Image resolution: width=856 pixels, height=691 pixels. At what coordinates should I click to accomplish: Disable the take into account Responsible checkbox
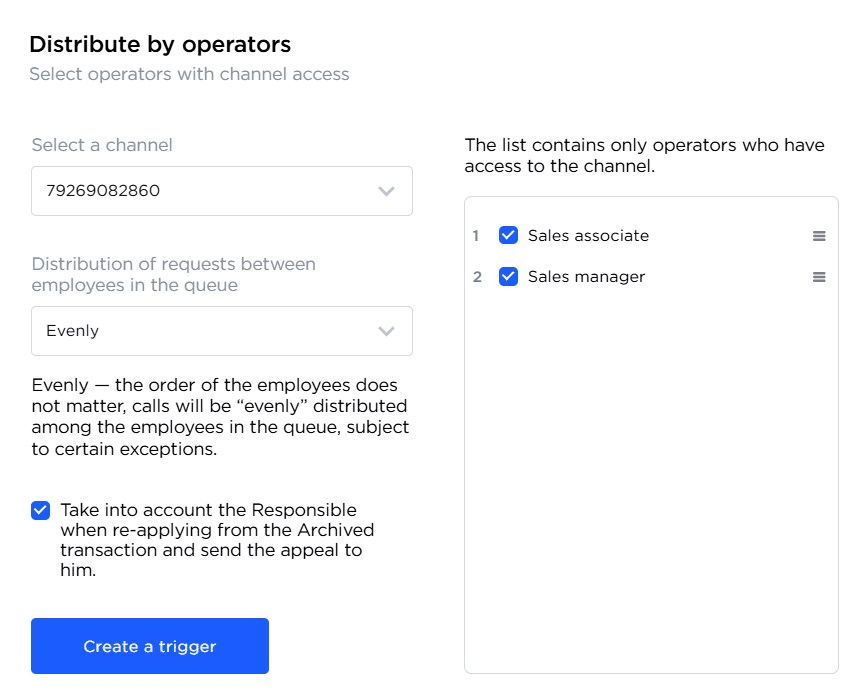40,510
